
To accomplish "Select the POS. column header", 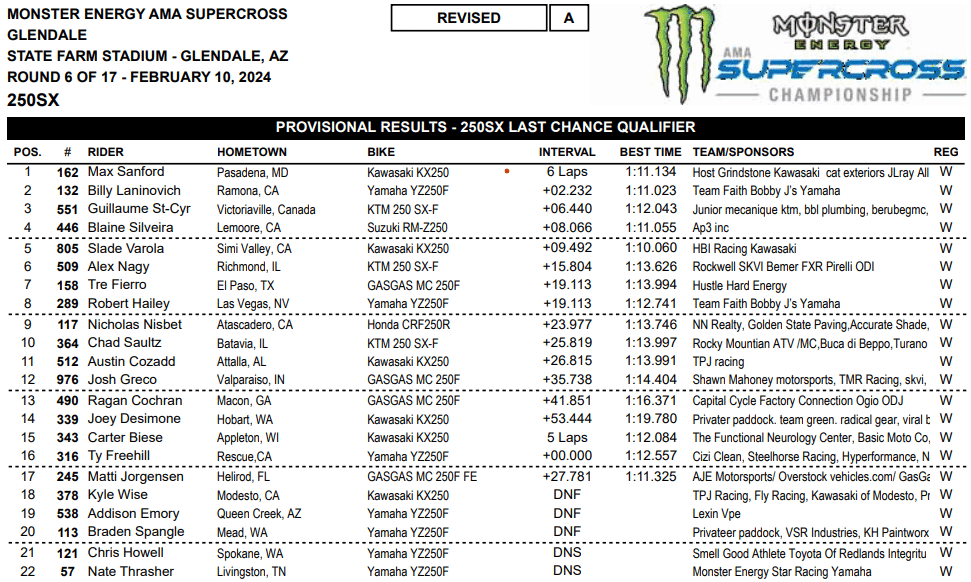I will point(28,152).
